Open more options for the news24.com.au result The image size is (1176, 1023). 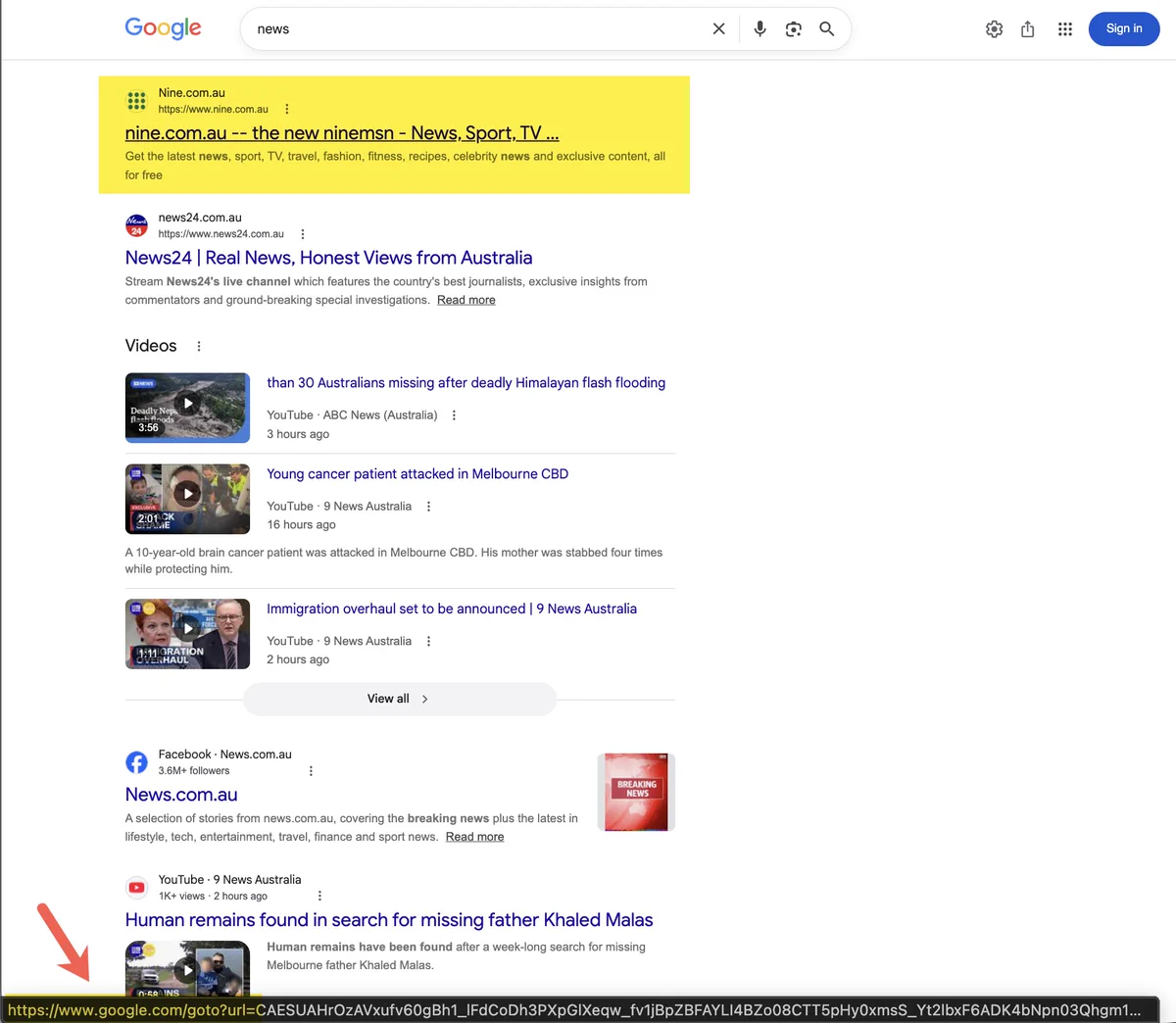click(303, 234)
